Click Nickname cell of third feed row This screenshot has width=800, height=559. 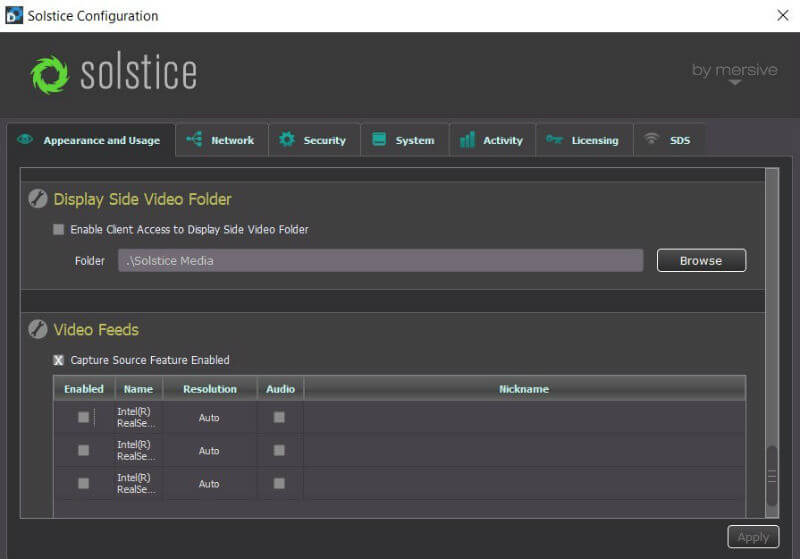524,484
